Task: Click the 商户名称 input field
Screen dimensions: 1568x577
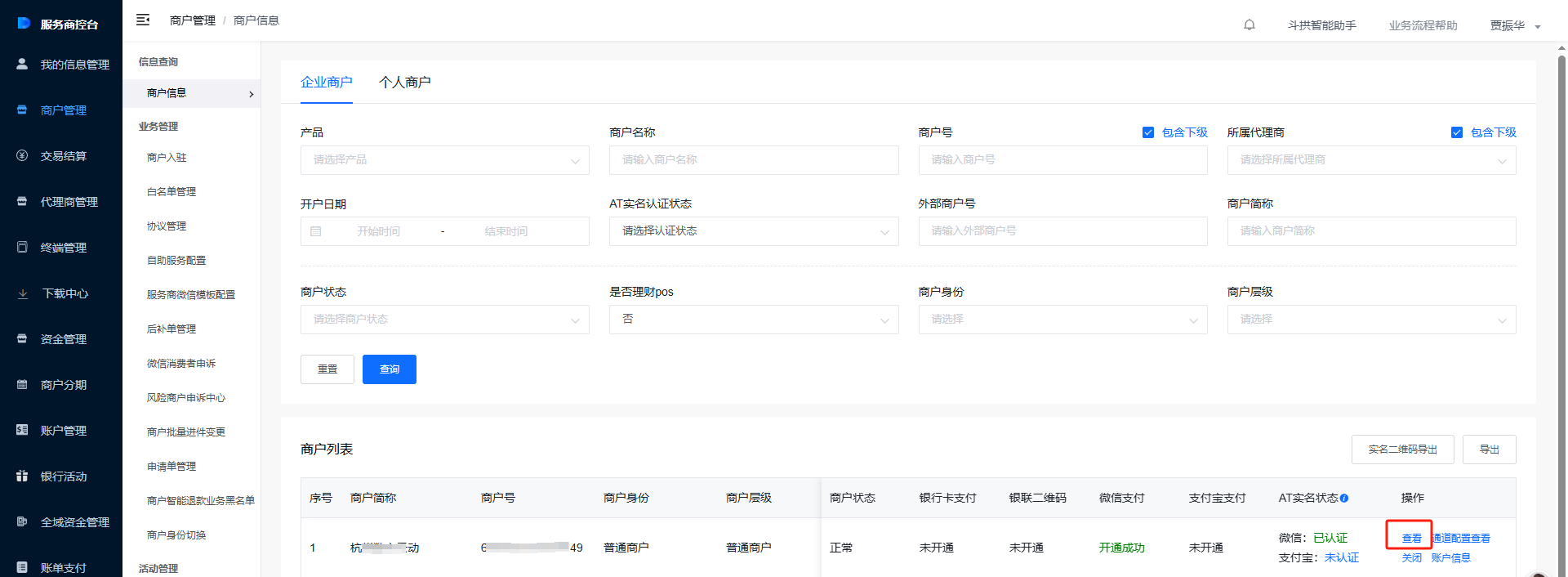Action: (x=753, y=160)
